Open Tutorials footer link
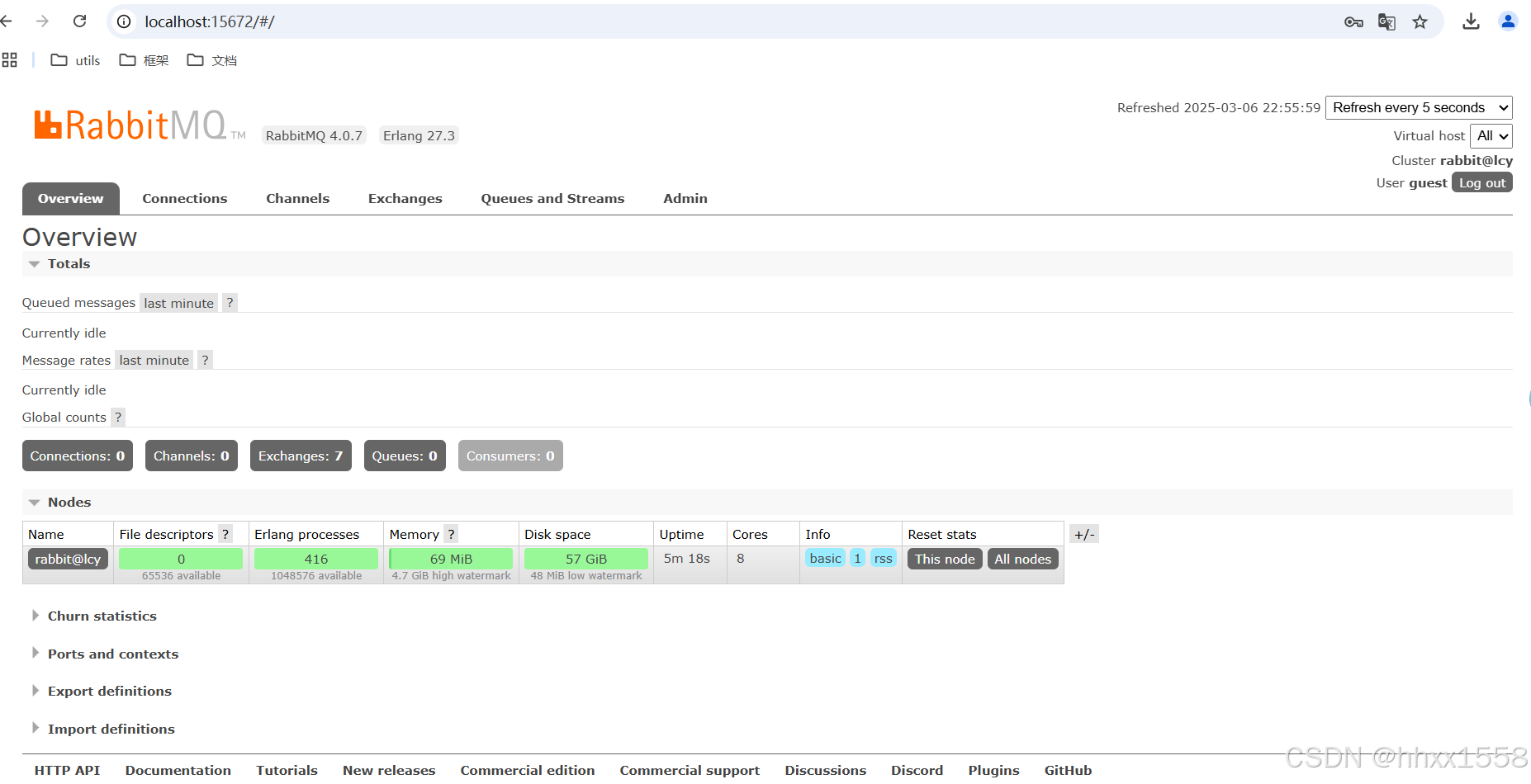The image size is (1531, 784). pyautogui.click(x=287, y=770)
